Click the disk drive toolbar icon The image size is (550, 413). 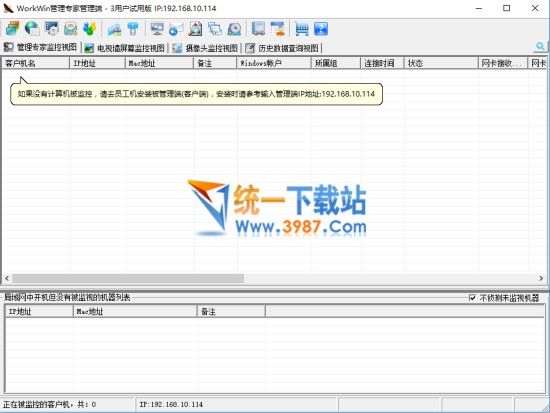234,29
